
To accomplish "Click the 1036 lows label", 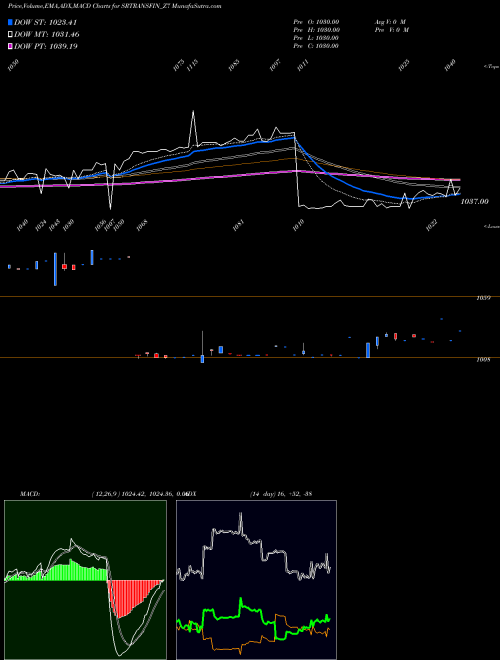I will (100, 225).
